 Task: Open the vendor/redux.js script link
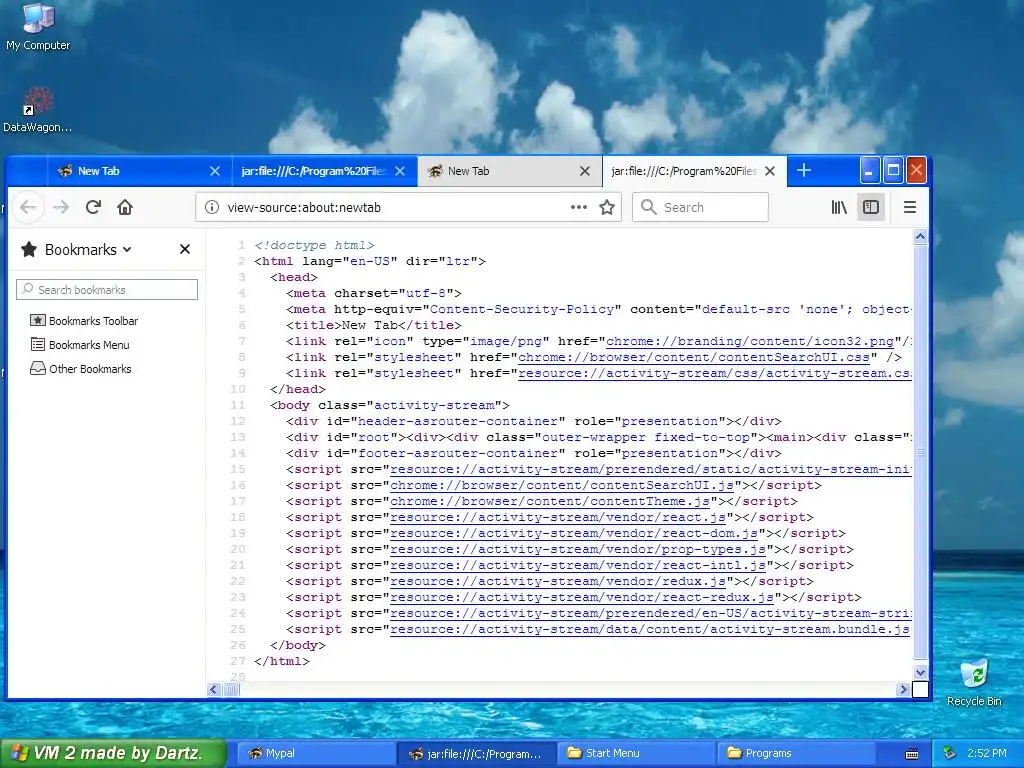(x=558, y=581)
